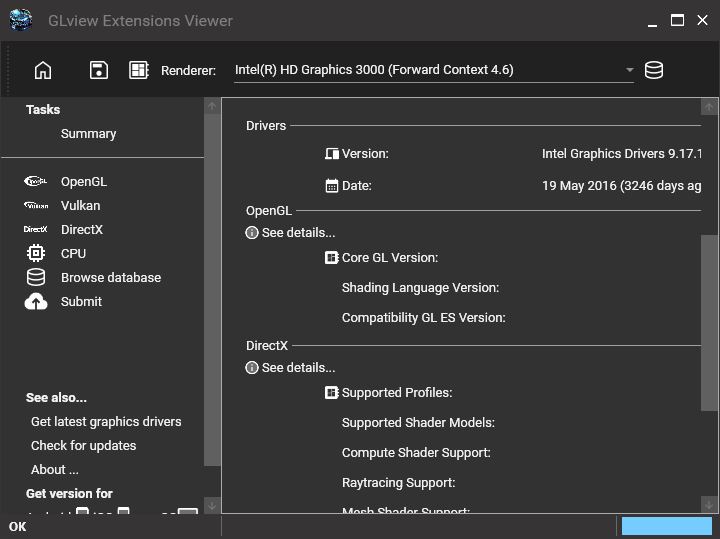Click the See also... heading
The width and height of the screenshot is (720, 539).
(56, 398)
